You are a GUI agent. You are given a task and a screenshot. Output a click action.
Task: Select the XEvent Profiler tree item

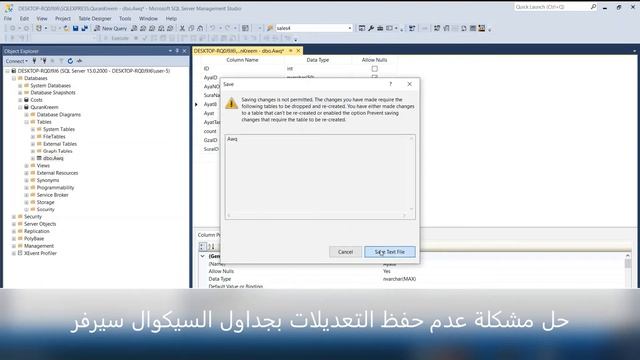coord(40,253)
